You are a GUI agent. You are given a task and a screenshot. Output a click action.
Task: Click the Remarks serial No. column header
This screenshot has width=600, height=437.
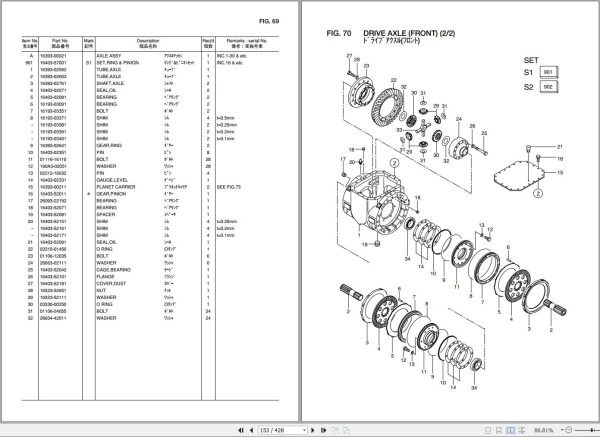(x=247, y=43)
